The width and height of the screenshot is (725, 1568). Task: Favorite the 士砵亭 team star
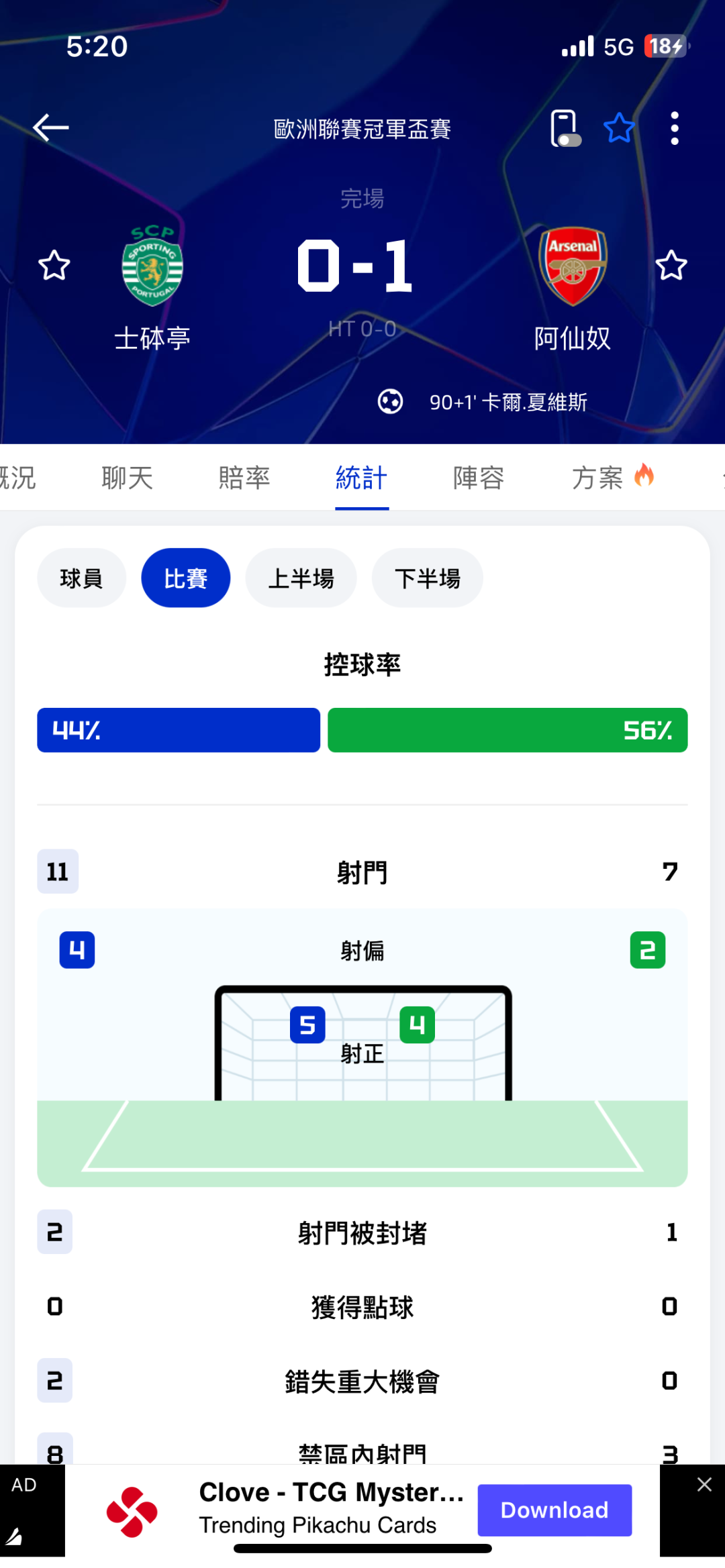pyautogui.click(x=54, y=266)
